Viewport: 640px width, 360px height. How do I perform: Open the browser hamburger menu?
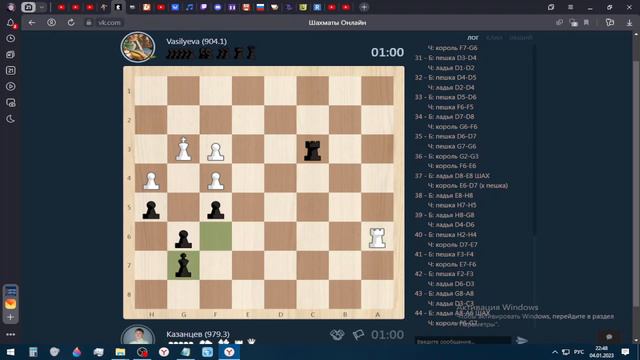pyautogui.click(x=570, y=7)
